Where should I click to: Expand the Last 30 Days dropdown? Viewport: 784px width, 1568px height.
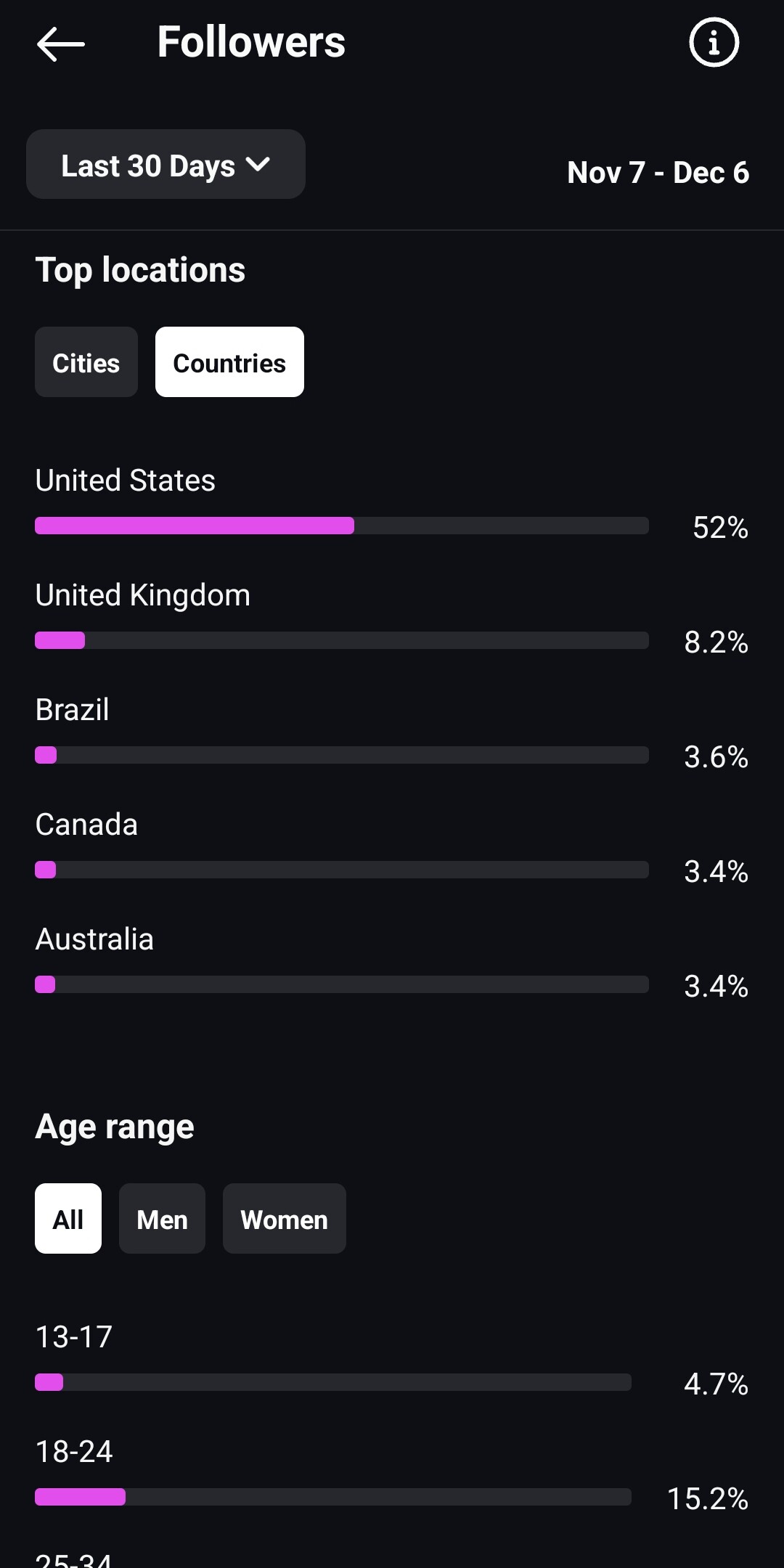166,165
